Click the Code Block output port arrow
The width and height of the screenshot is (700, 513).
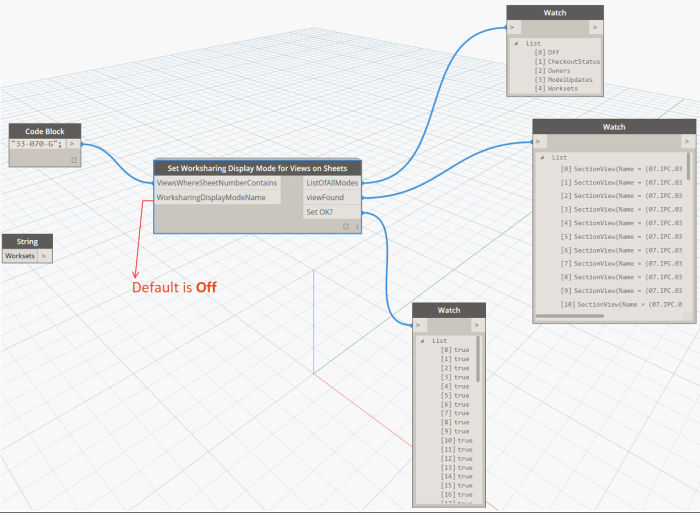73,144
